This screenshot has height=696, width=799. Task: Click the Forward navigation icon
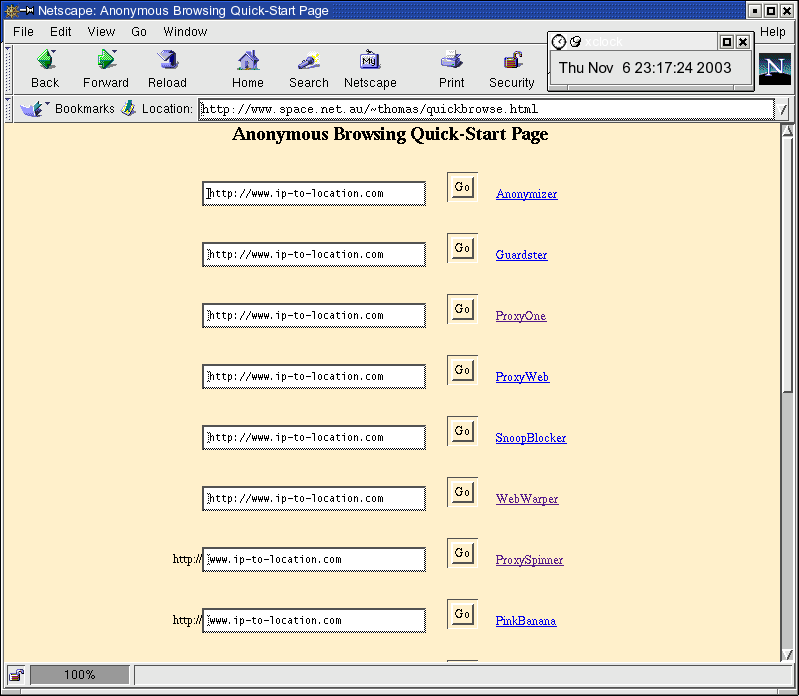(x=106, y=60)
